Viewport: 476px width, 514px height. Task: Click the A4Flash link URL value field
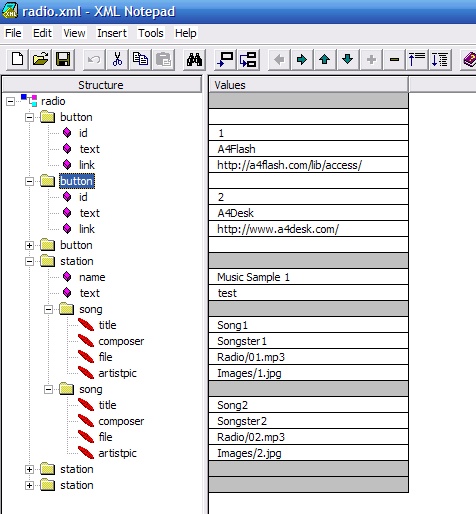(x=308, y=165)
